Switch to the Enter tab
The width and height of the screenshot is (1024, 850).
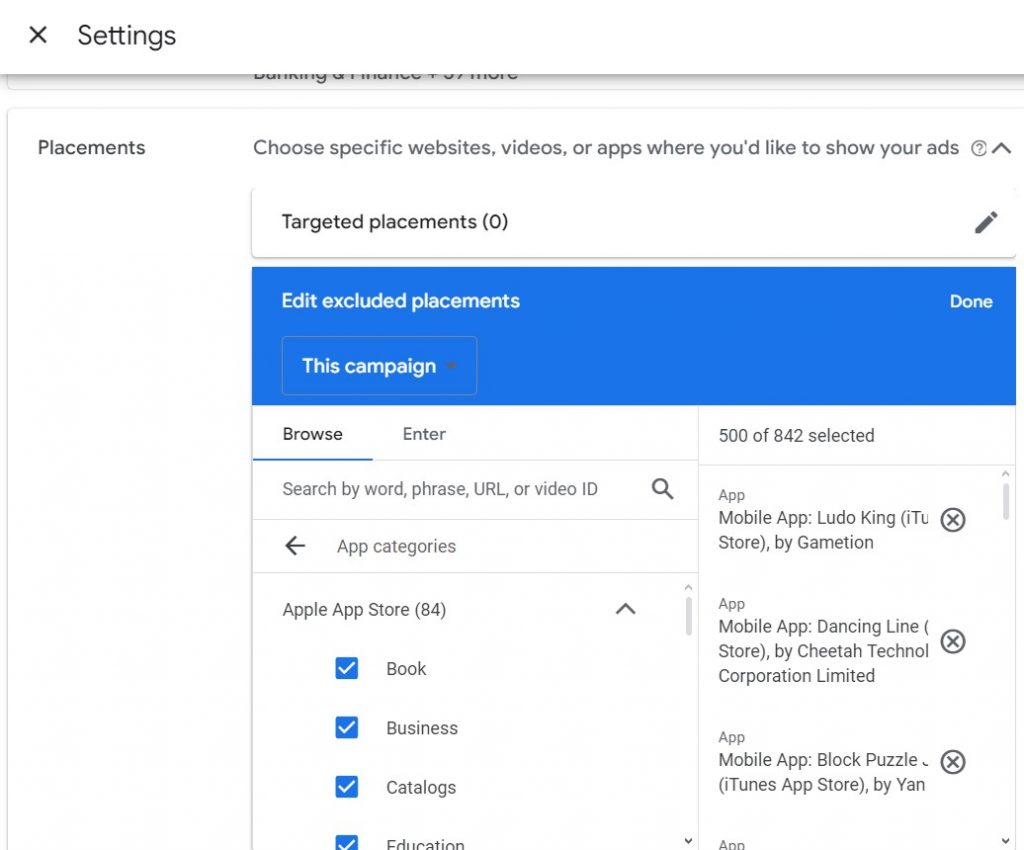click(424, 434)
